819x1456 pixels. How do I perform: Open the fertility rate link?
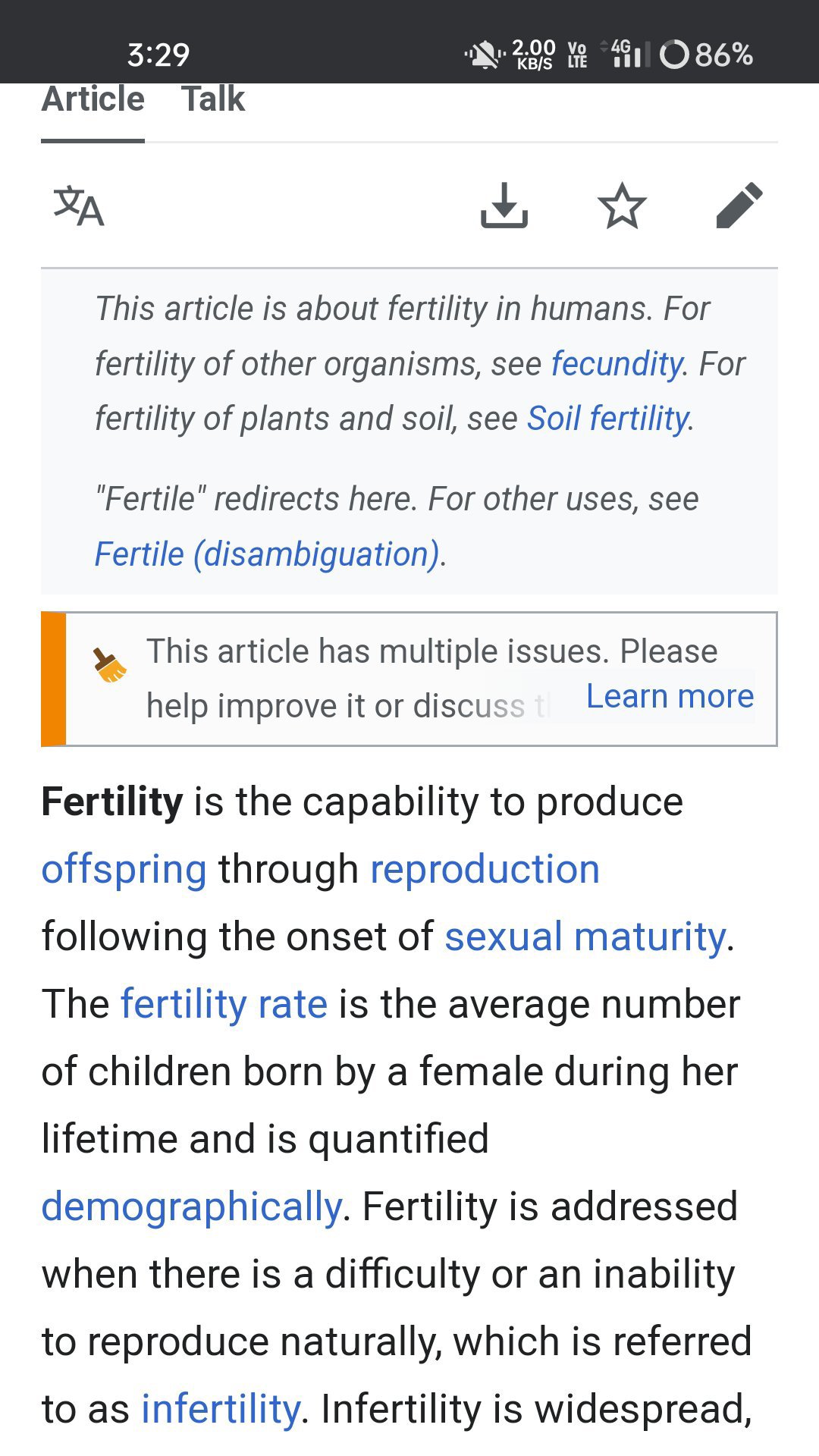pyautogui.click(x=224, y=1004)
